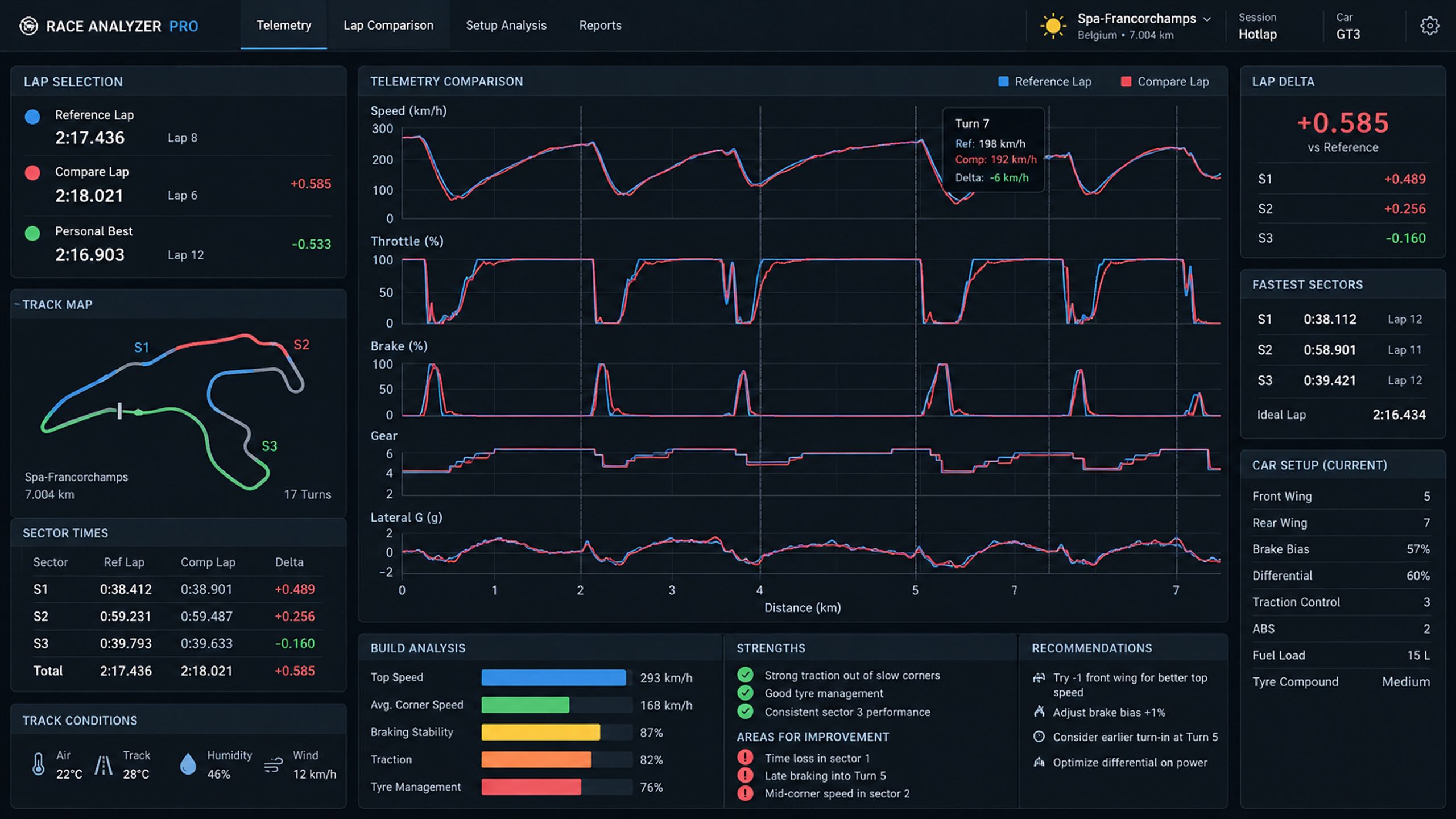Click the Brake Bias 57% value
Image resolution: width=1456 pixels, height=819 pixels.
point(1418,549)
